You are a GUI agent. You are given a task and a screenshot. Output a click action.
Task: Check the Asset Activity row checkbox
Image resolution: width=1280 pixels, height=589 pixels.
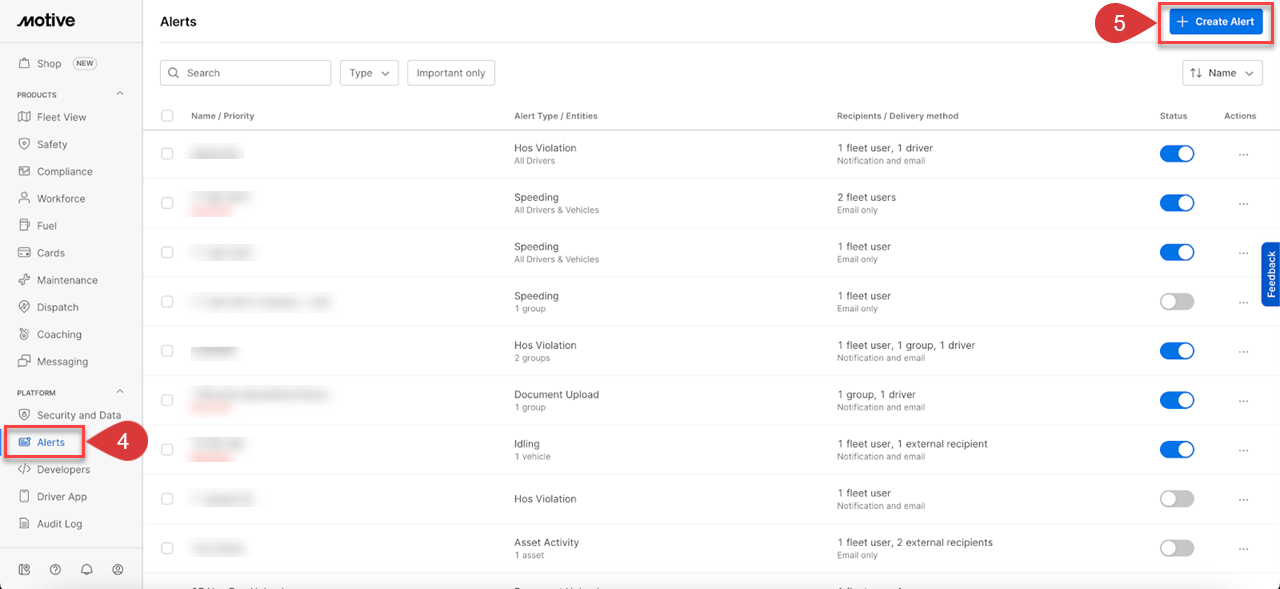tap(167, 548)
